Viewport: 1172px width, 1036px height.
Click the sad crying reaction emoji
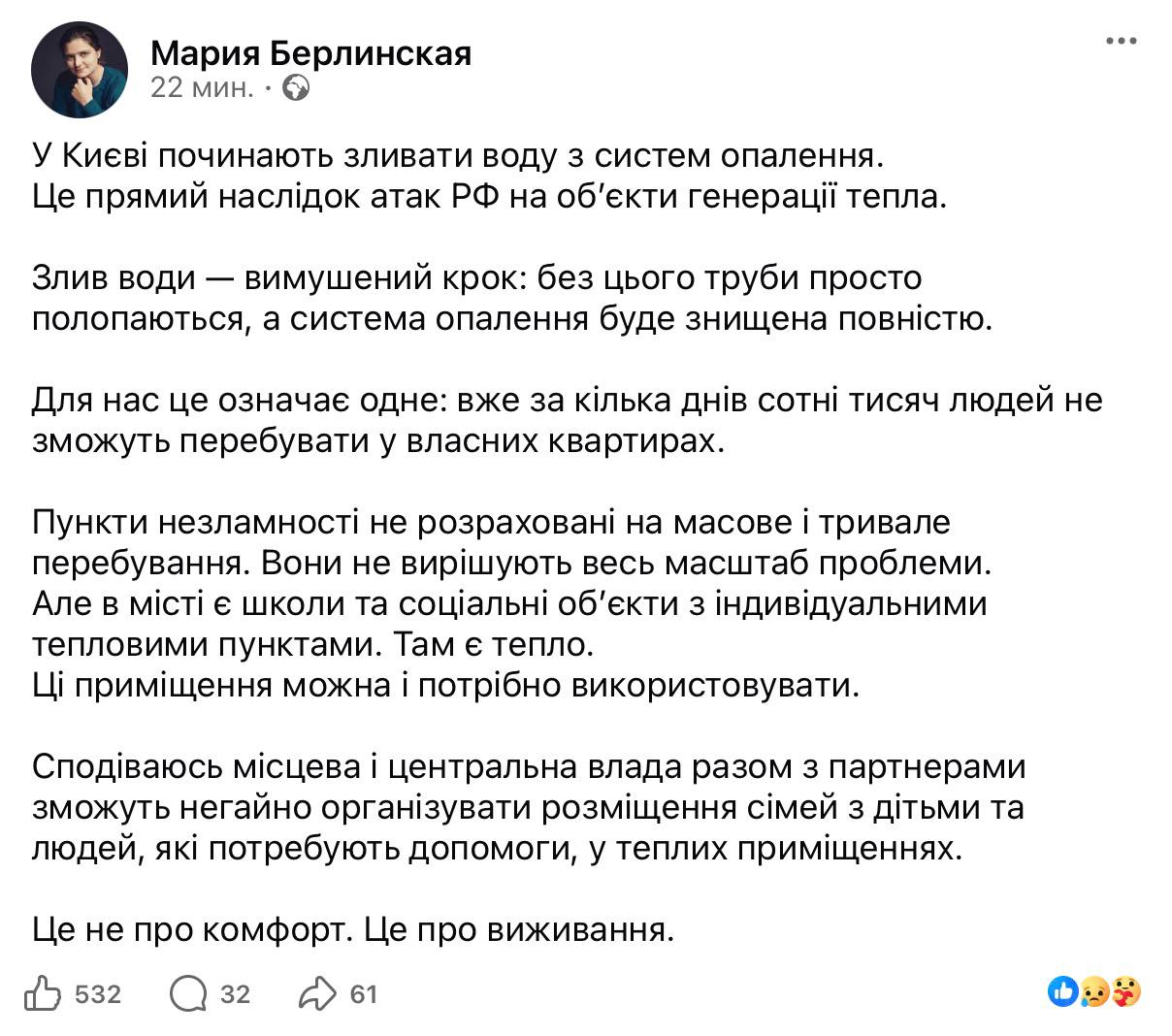tap(1094, 991)
